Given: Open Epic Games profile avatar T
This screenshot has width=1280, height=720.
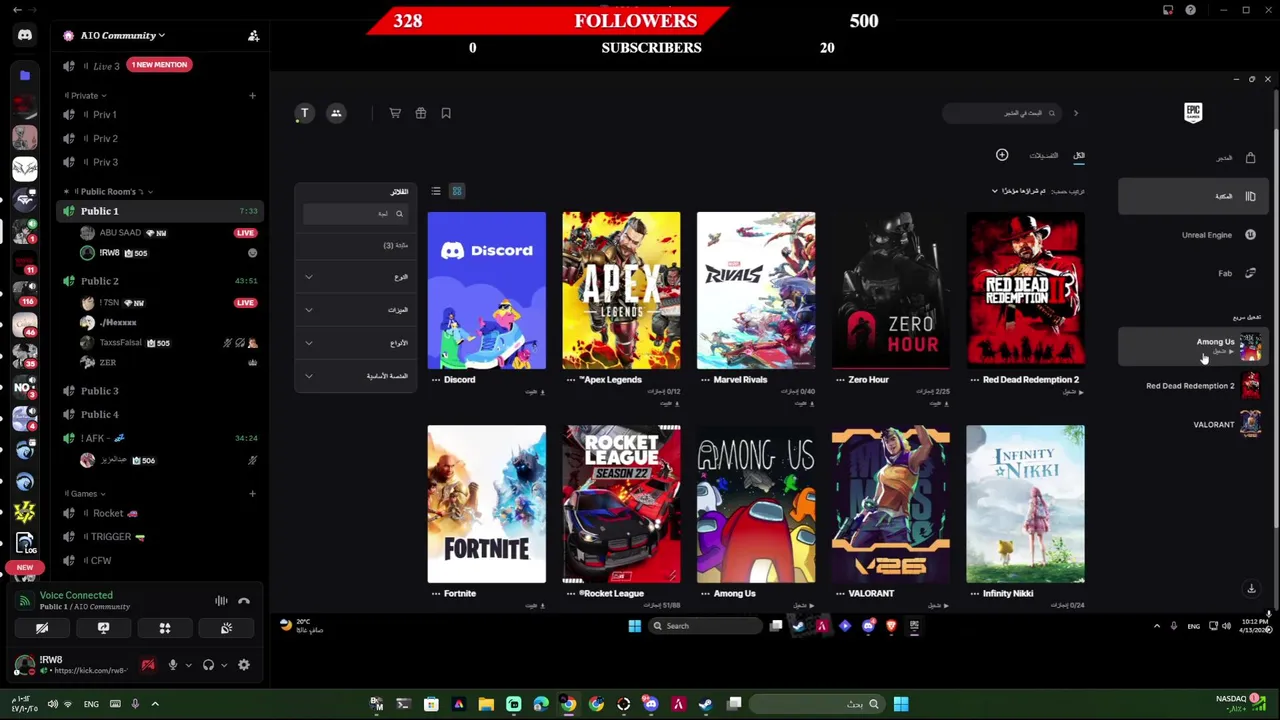Looking at the screenshot, I should click(x=305, y=113).
